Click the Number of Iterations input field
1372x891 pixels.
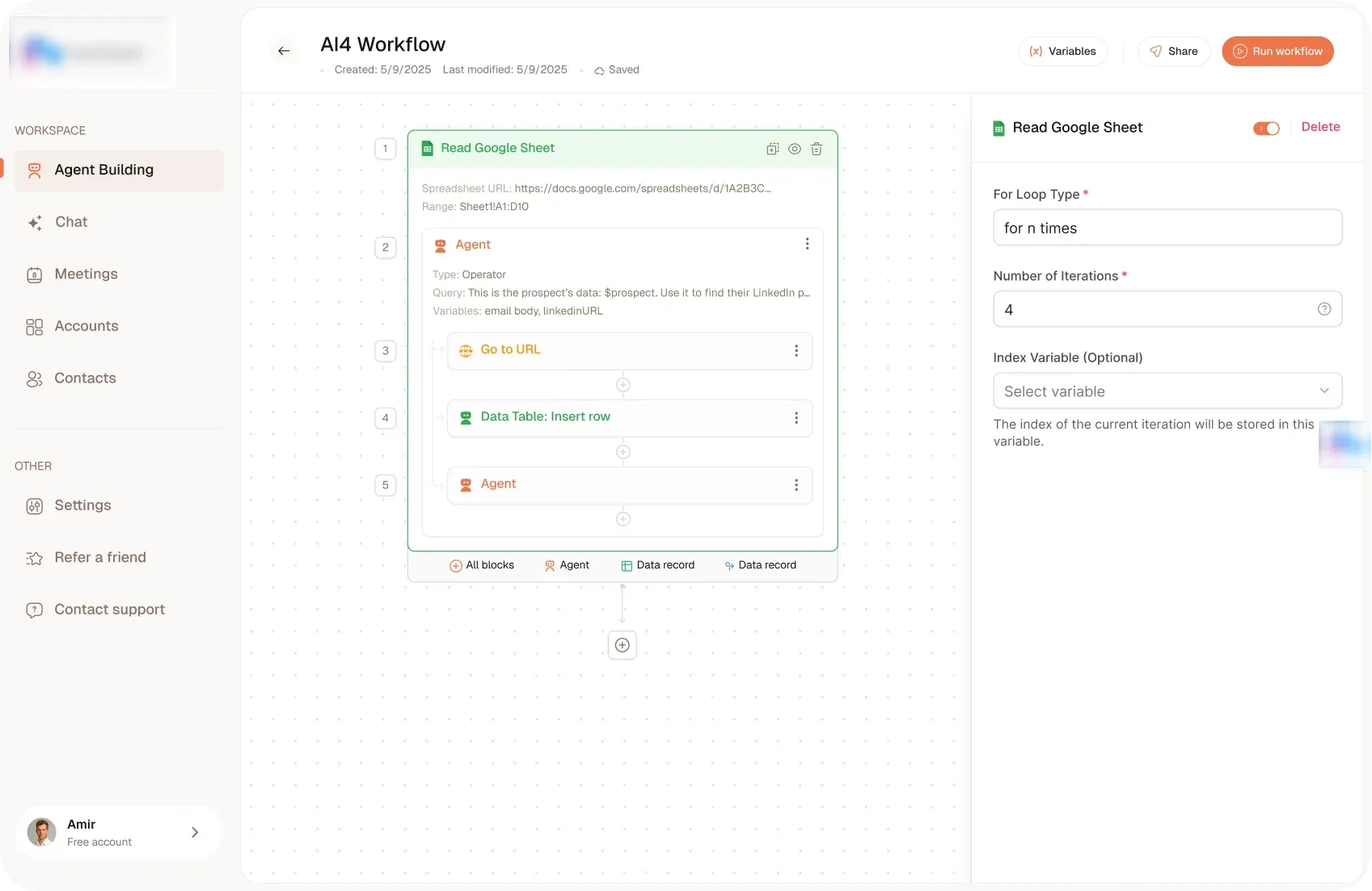(x=1156, y=310)
